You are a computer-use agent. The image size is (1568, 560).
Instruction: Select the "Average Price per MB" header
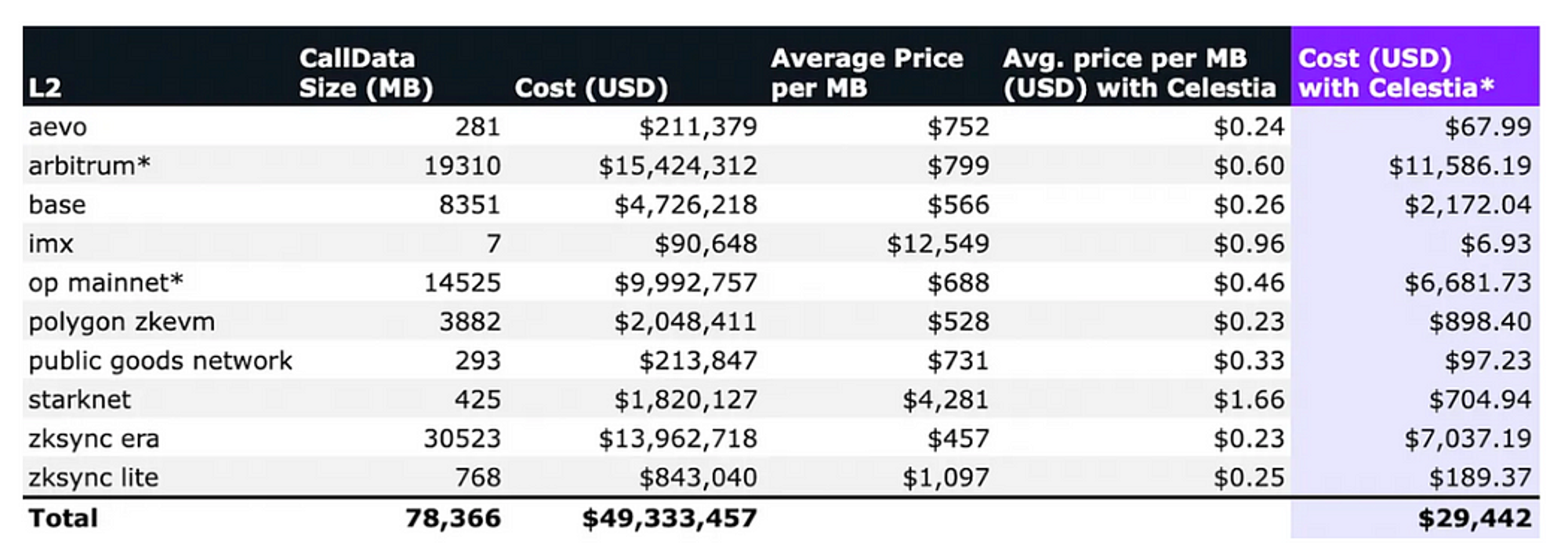tap(866, 73)
